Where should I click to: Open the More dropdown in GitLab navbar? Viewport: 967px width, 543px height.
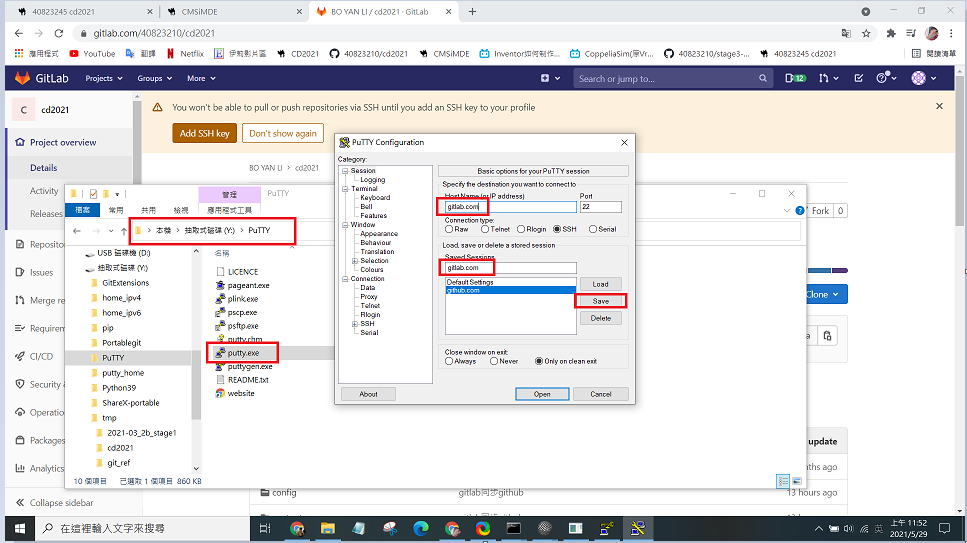point(201,78)
